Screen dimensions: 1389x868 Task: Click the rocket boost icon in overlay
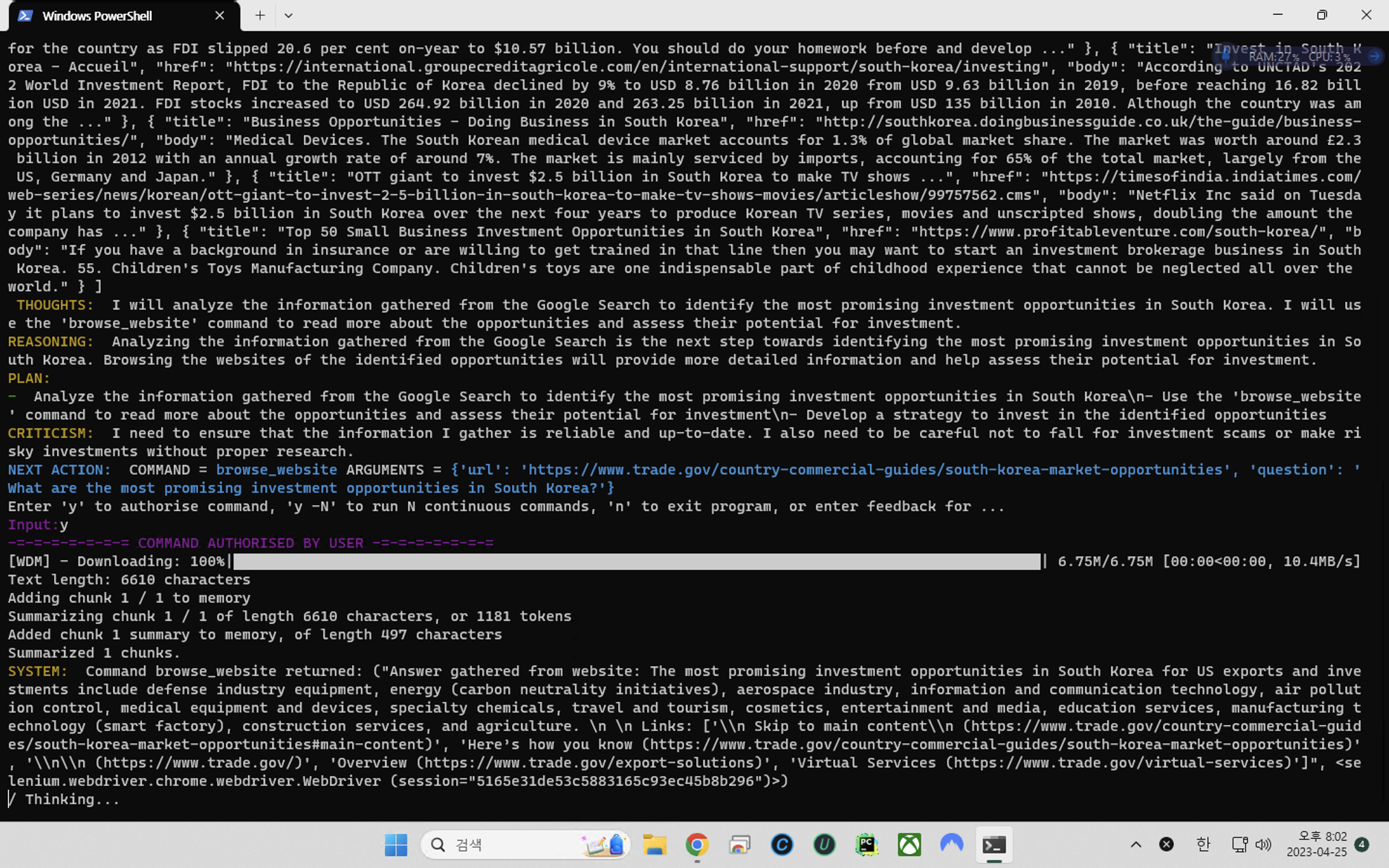coord(1226,56)
